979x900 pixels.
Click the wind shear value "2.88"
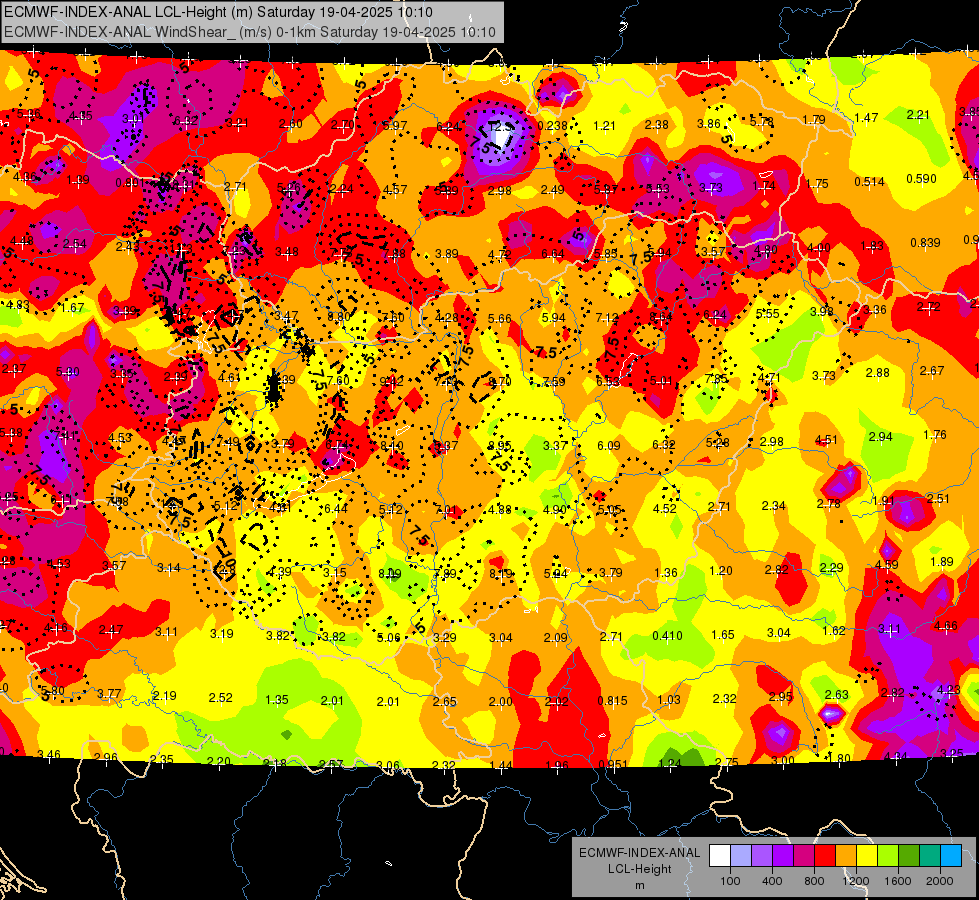(877, 373)
